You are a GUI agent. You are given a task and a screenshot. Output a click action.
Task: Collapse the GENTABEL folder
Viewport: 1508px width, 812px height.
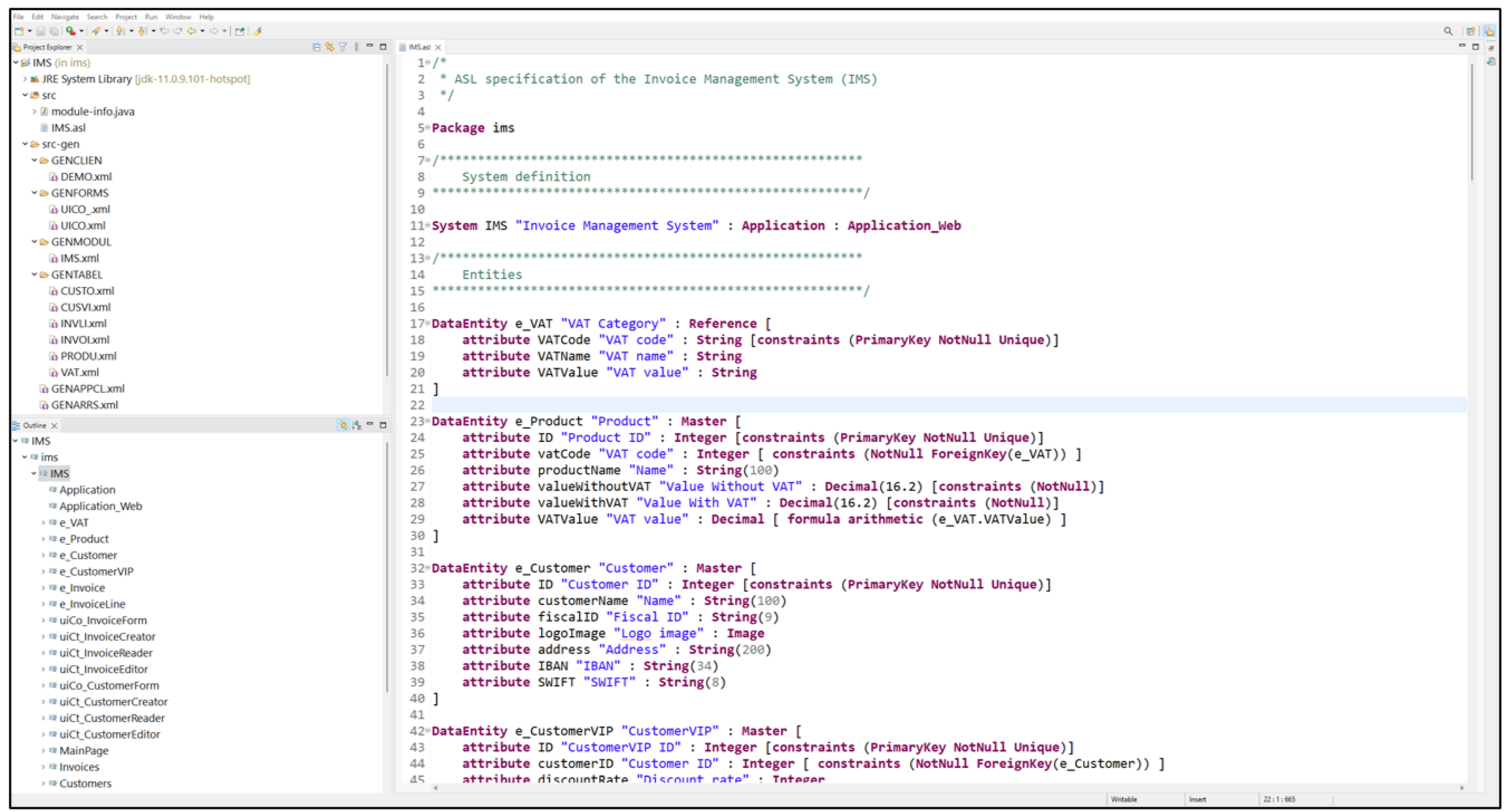tap(34, 274)
